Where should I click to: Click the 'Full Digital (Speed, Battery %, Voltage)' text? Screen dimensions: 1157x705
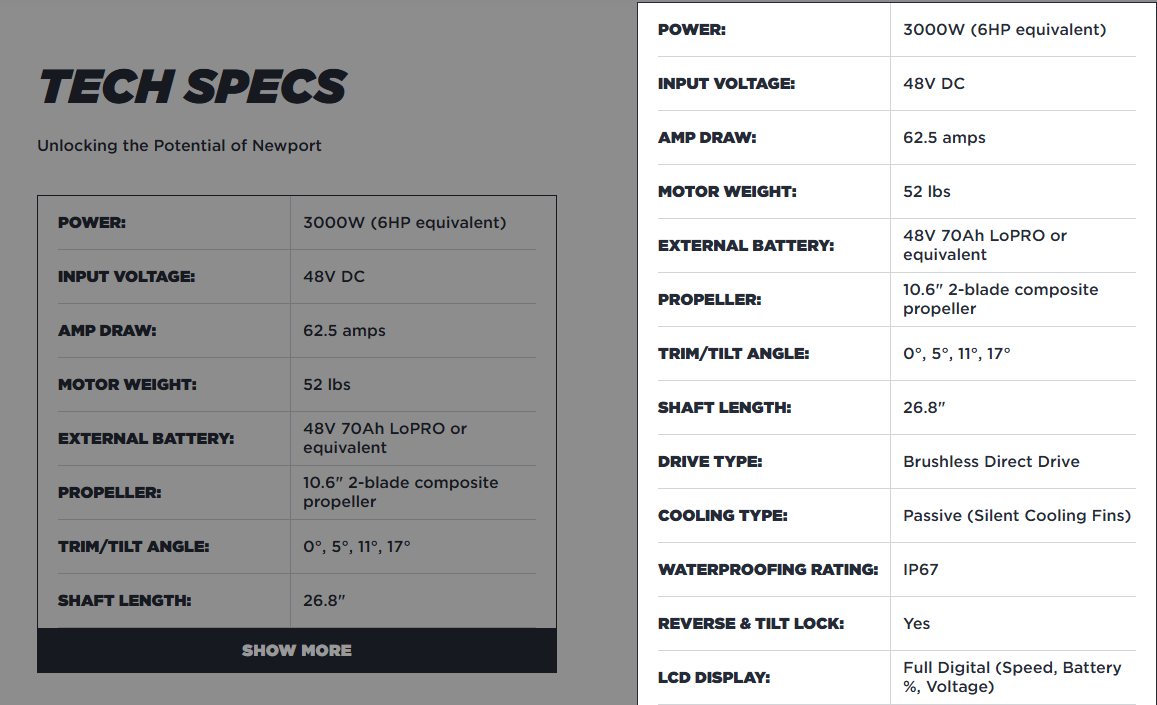pyautogui.click(x=1012, y=677)
